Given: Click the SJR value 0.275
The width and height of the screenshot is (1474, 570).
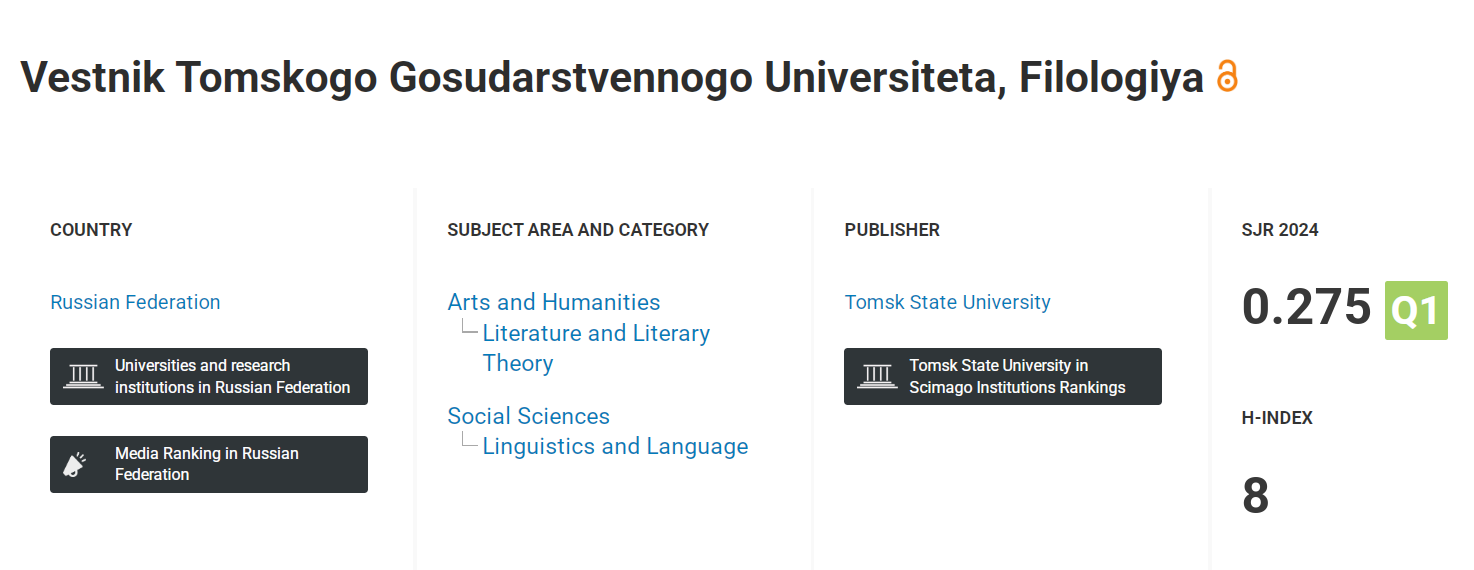Looking at the screenshot, I should [1306, 307].
